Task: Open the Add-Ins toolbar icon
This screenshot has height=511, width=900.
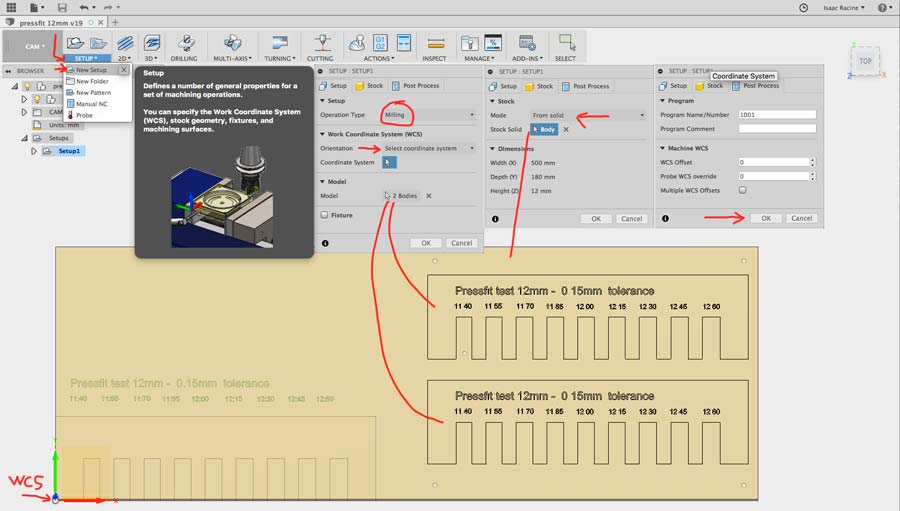Action: (527, 43)
